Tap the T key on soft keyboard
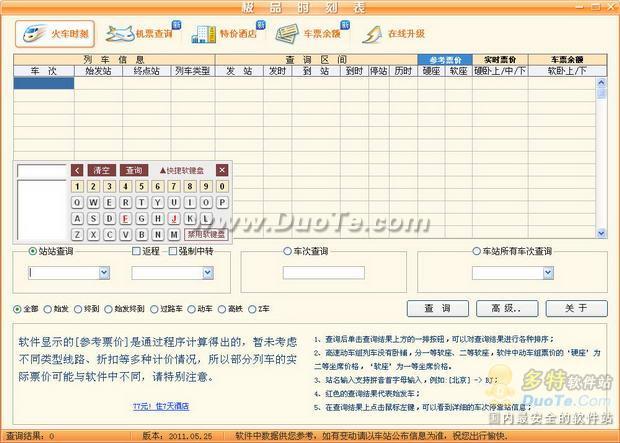The image size is (620, 443). point(142,203)
